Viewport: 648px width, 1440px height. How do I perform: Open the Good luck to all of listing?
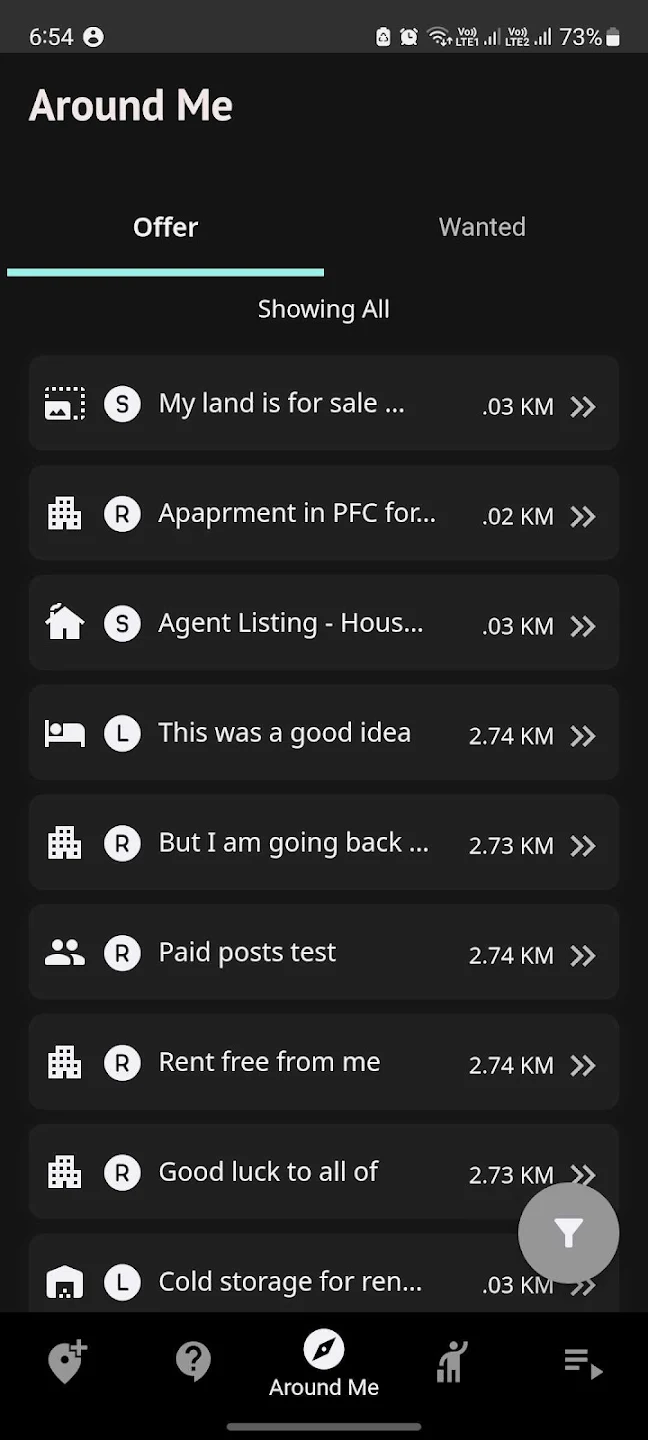(324, 1172)
